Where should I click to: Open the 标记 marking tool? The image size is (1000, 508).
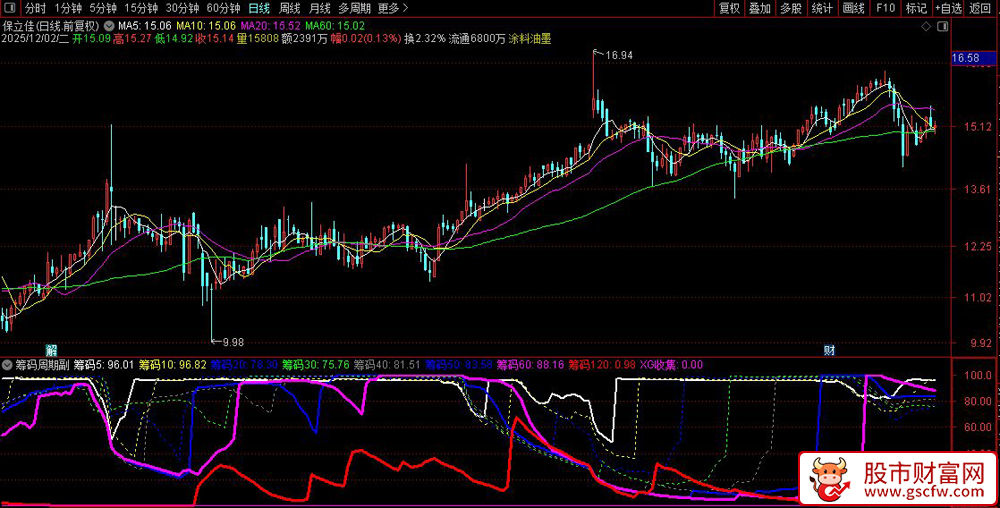tap(916, 8)
